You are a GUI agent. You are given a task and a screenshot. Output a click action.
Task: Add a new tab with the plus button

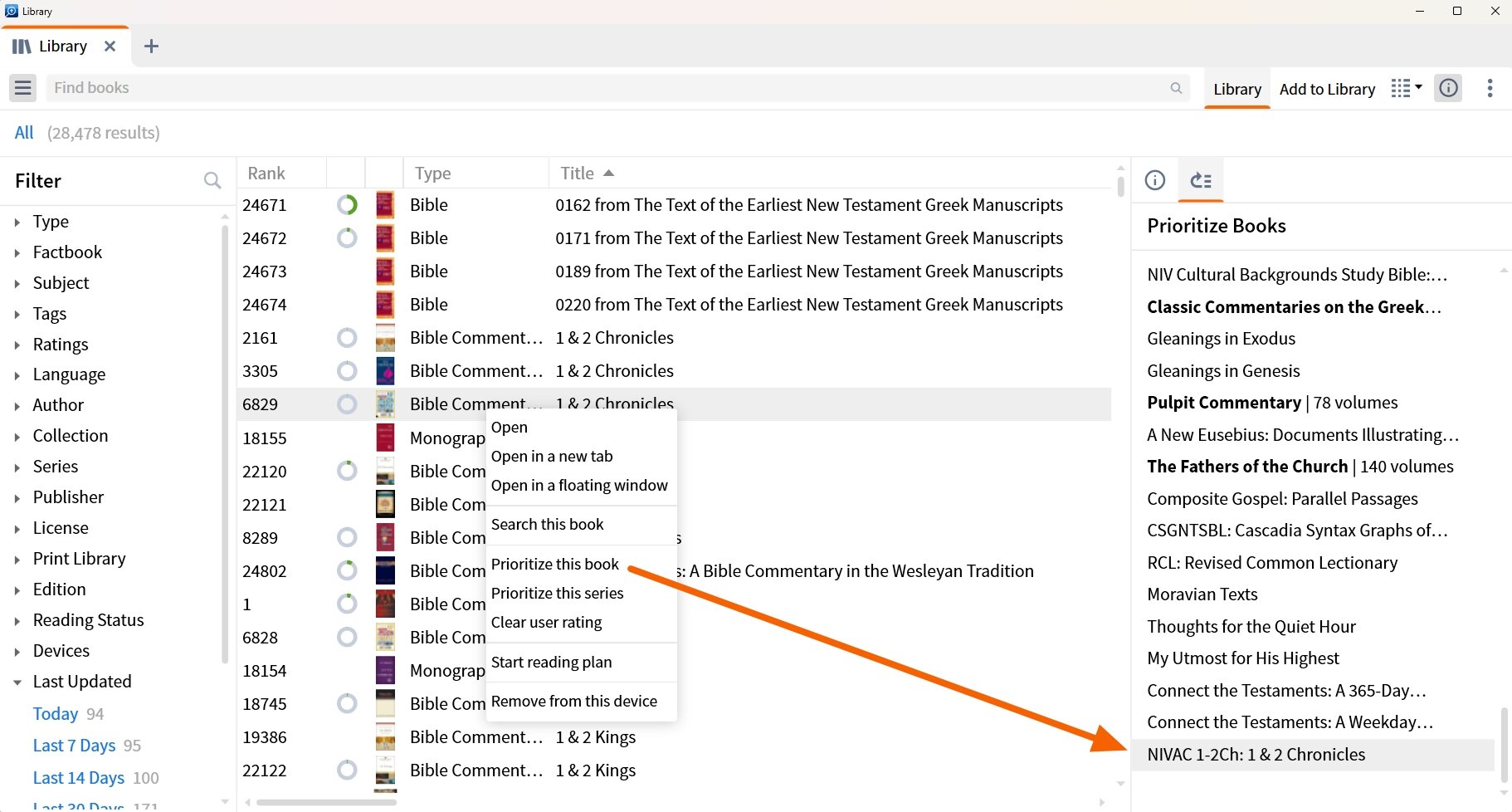151,46
